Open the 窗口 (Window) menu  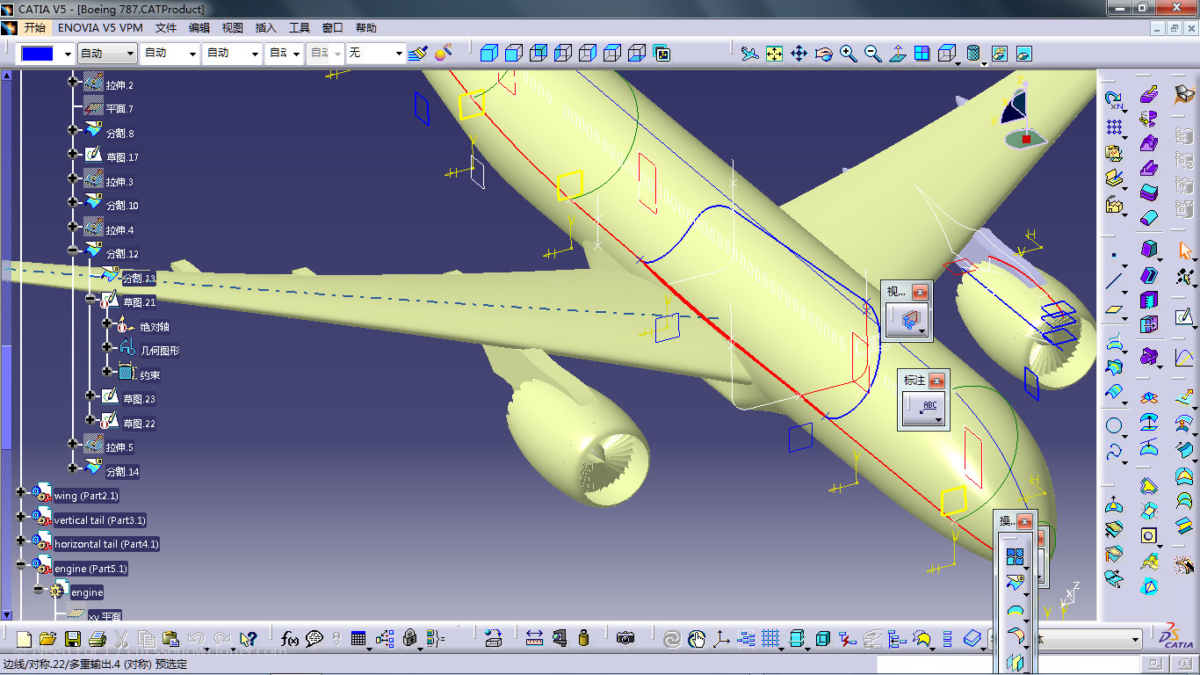pos(333,28)
